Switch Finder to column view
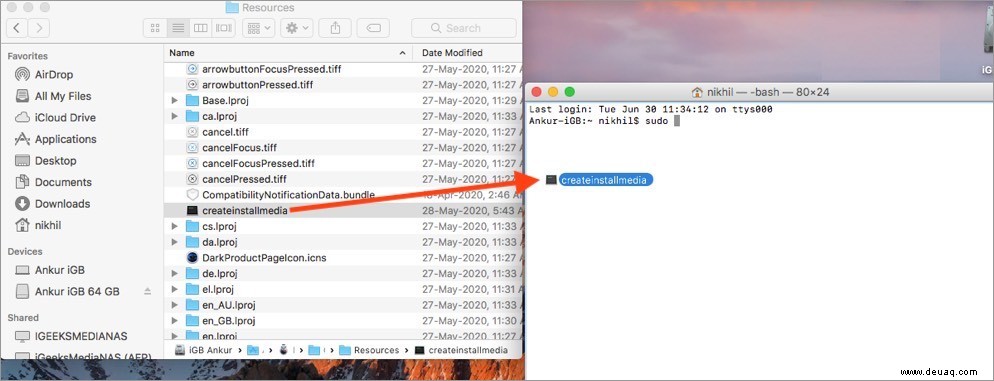The image size is (994, 381). click(200, 28)
